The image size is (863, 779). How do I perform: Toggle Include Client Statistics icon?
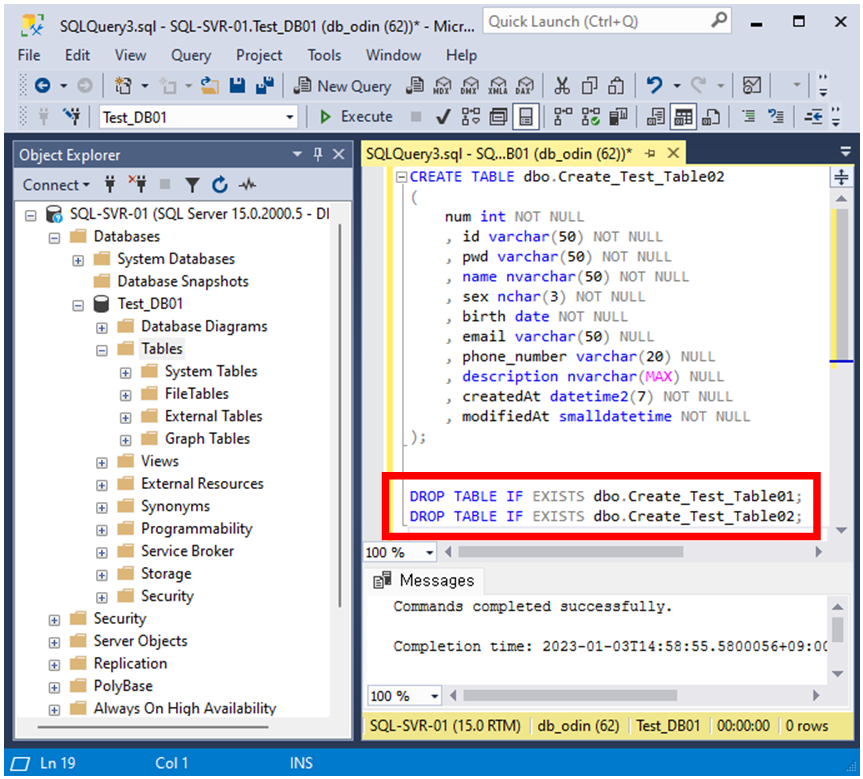coord(618,117)
